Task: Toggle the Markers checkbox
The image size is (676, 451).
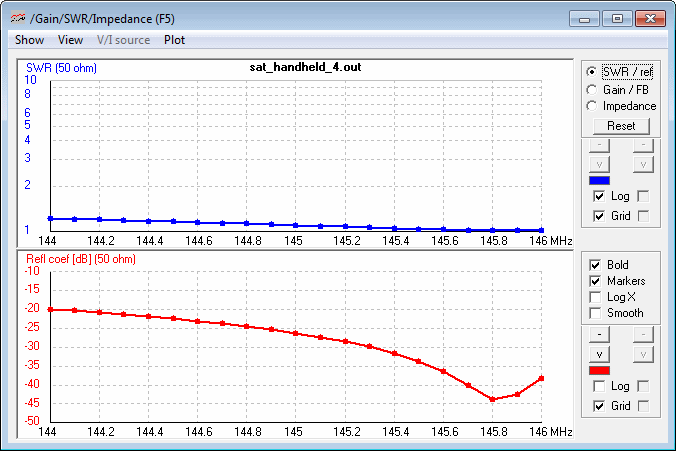Action: [x=595, y=281]
